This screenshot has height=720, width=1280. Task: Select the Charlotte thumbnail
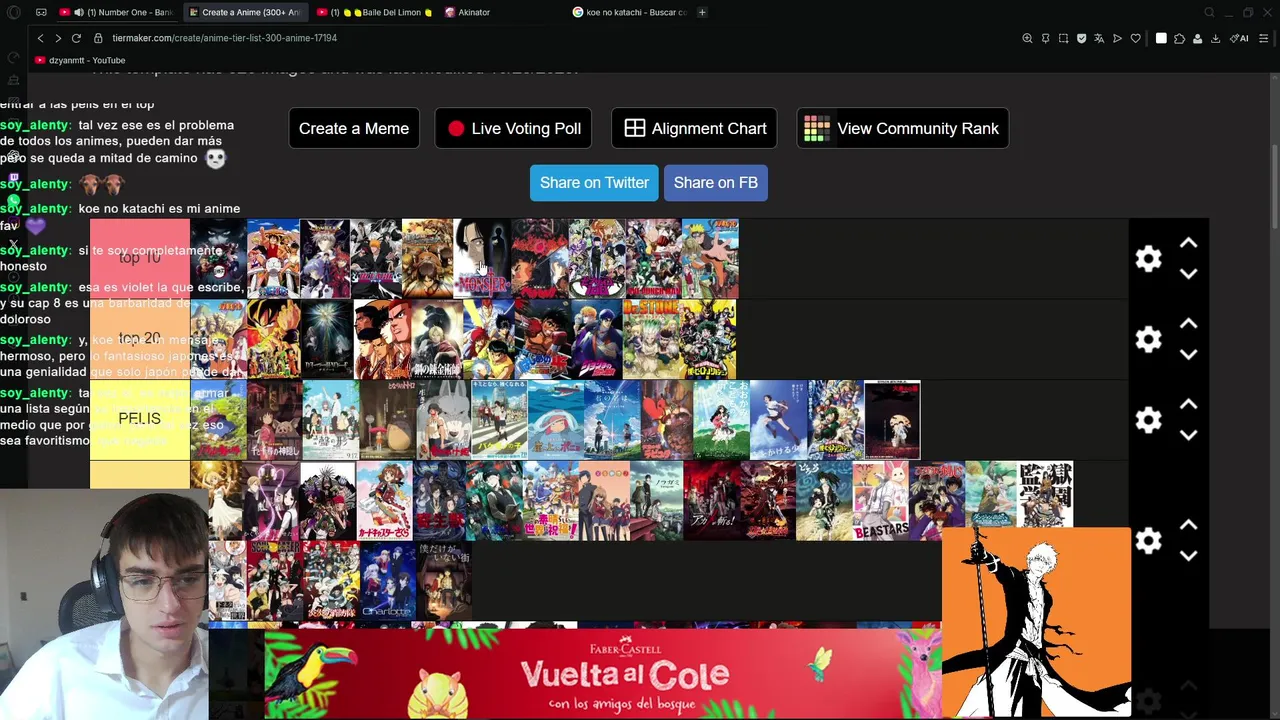(x=388, y=581)
